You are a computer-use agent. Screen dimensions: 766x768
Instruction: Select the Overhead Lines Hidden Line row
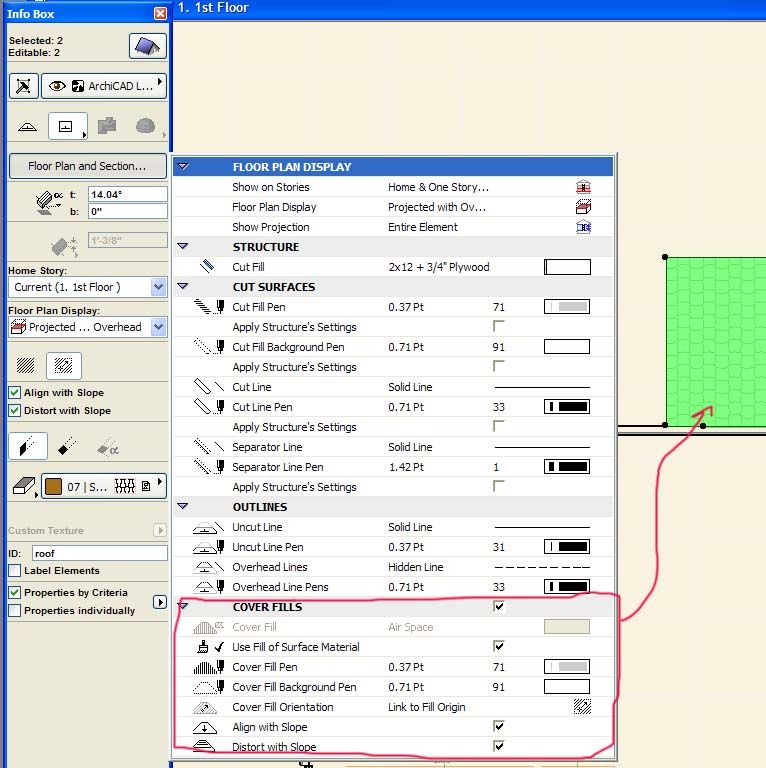pos(393,567)
